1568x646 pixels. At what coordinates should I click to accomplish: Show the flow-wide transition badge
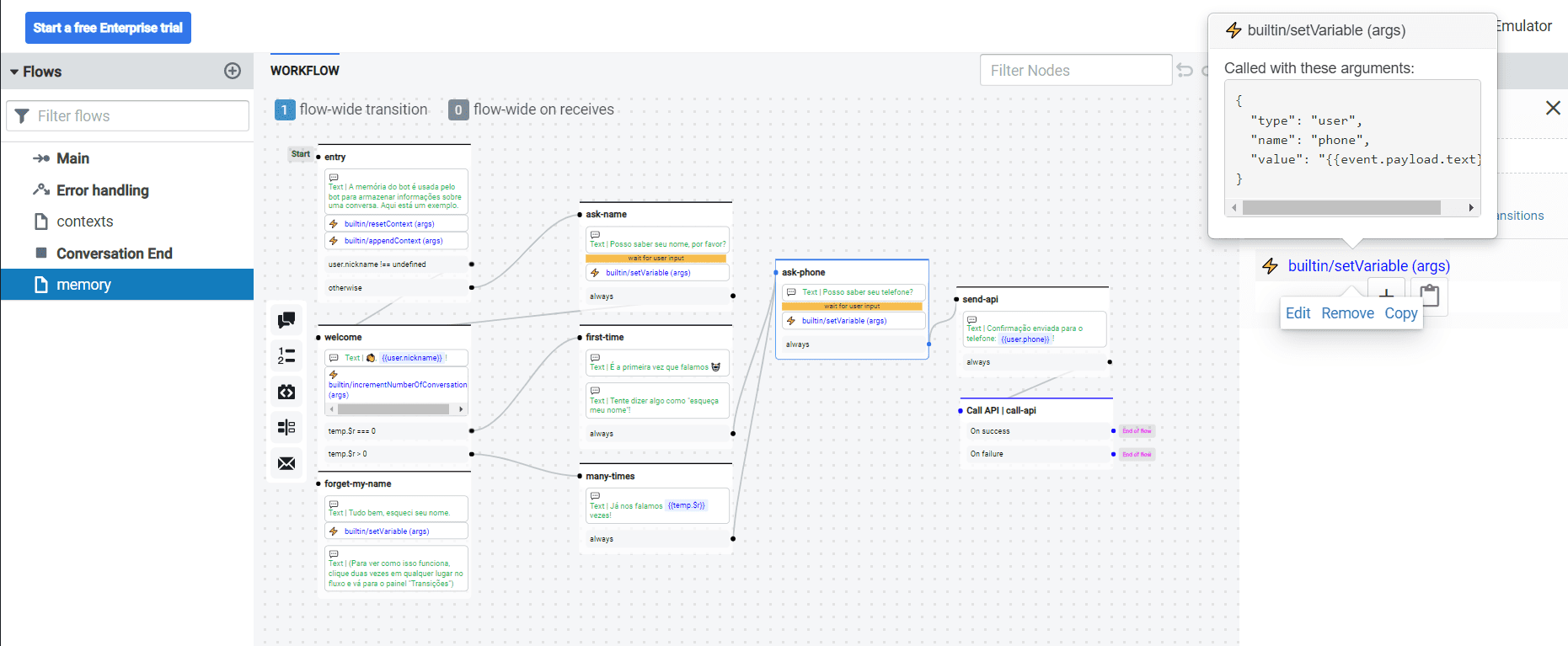pos(285,109)
